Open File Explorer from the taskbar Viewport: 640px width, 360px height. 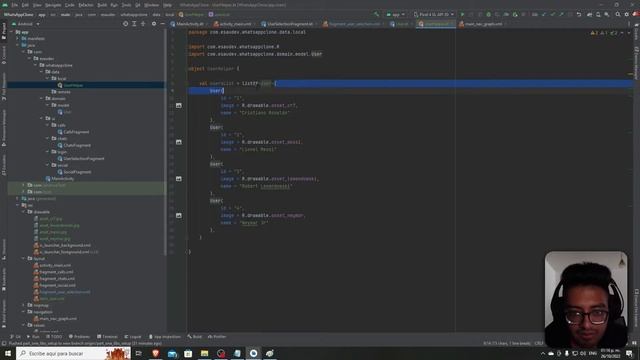[x=204, y=353]
